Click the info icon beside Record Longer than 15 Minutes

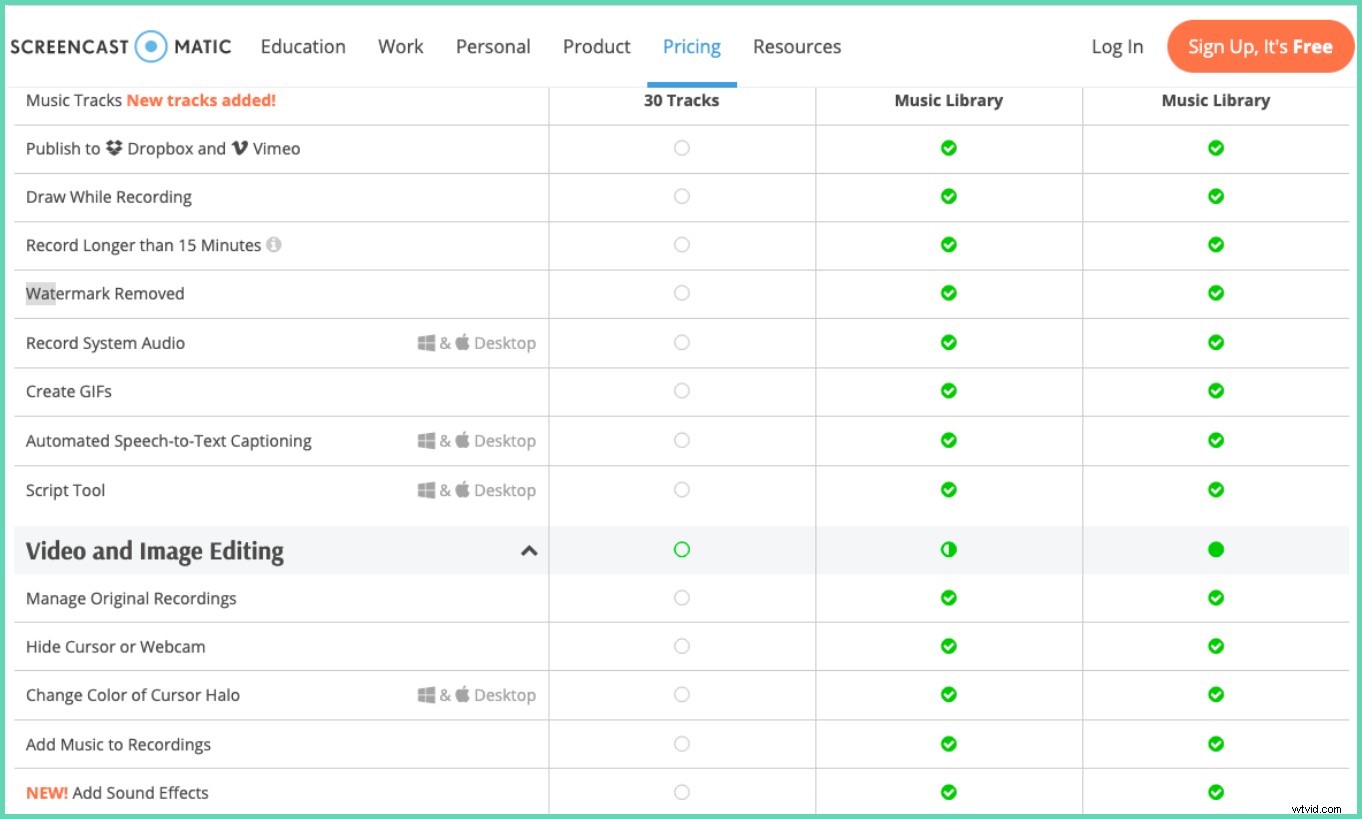[274, 245]
